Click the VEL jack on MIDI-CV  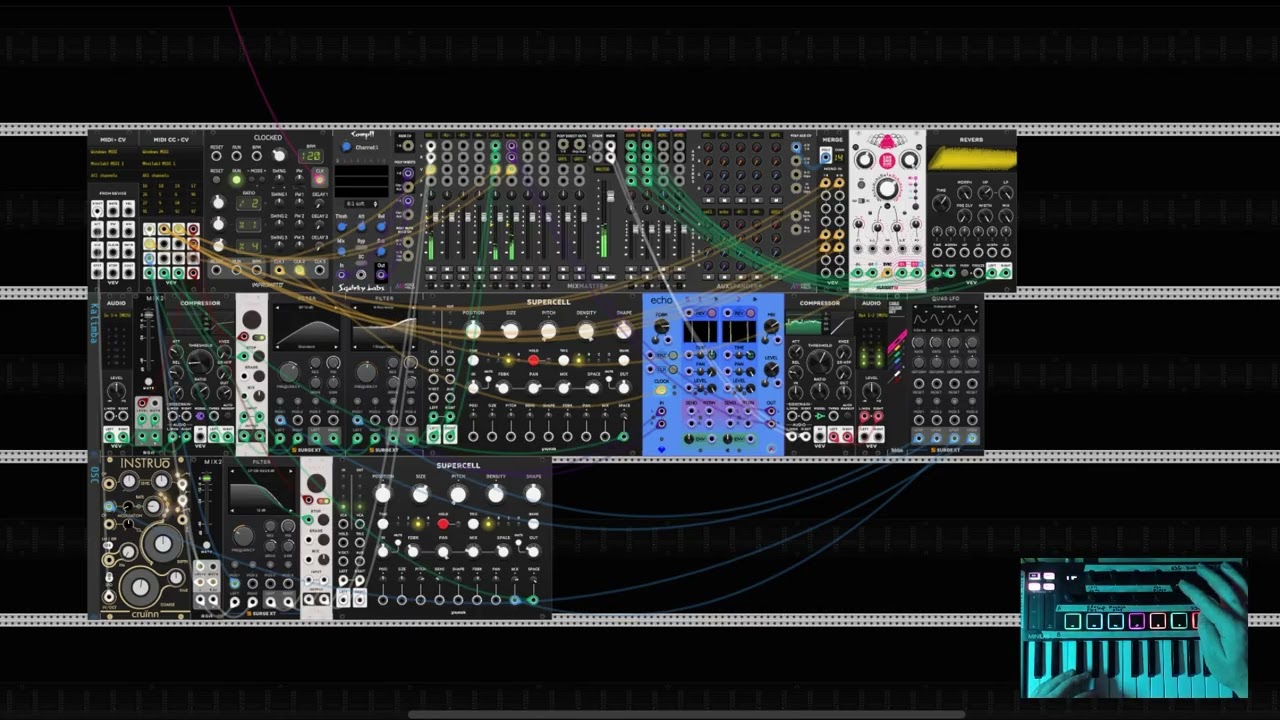[128, 211]
